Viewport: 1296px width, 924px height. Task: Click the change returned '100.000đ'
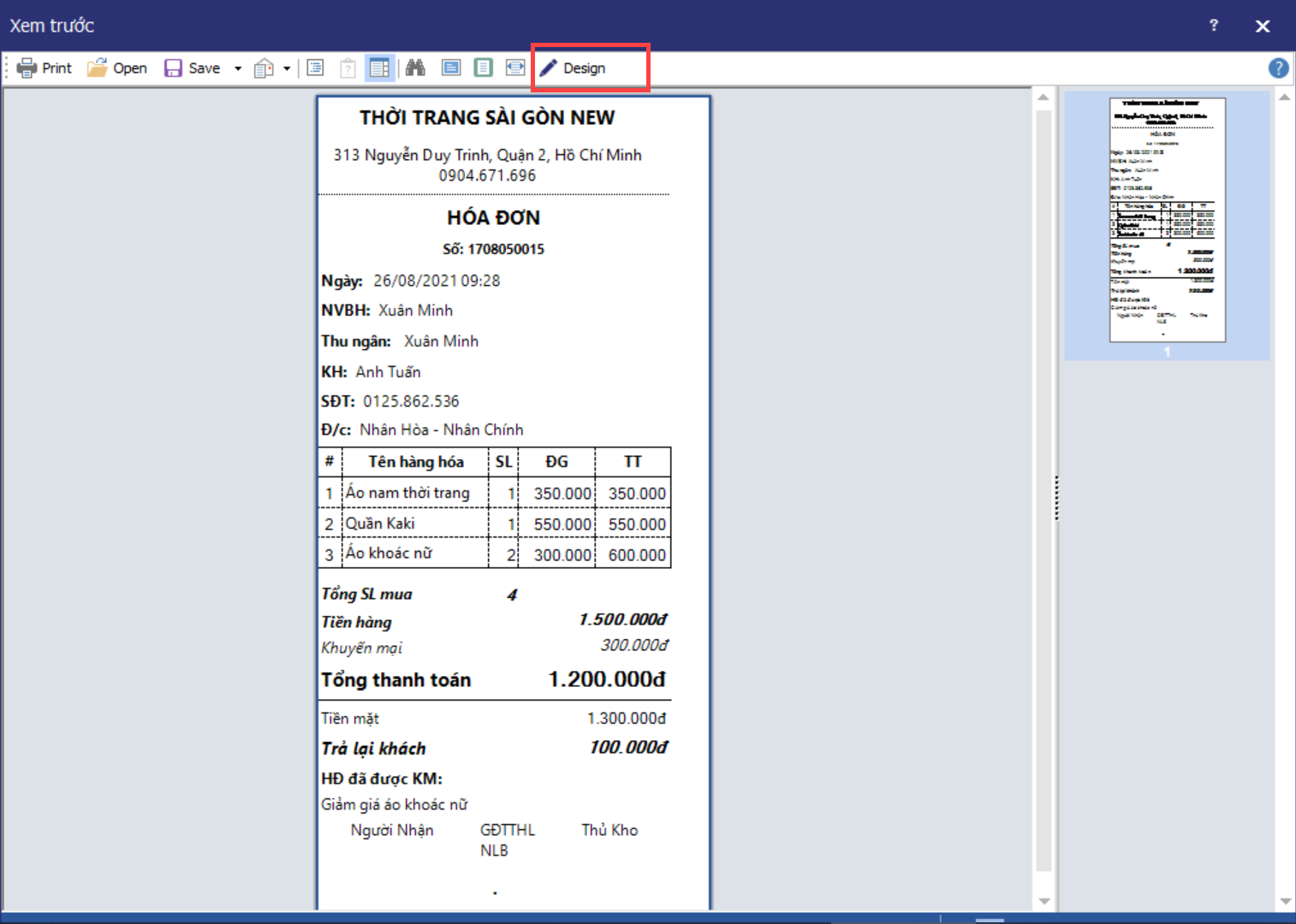point(628,748)
